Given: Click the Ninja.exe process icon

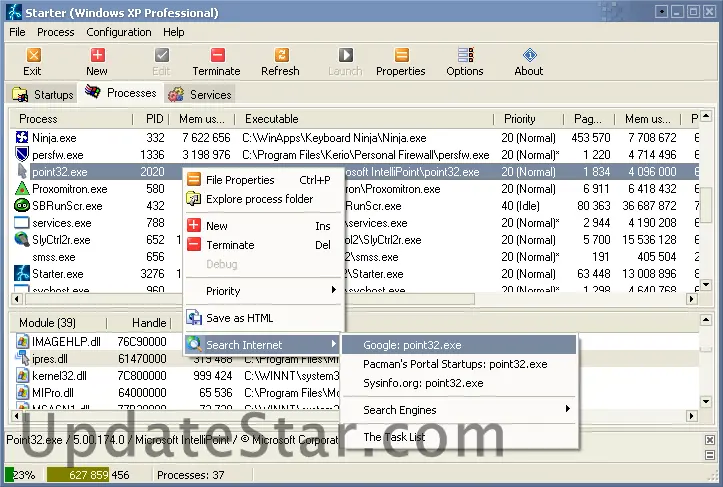Looking at the screenshot, I should pyautogui.click(x=22, y=137).
